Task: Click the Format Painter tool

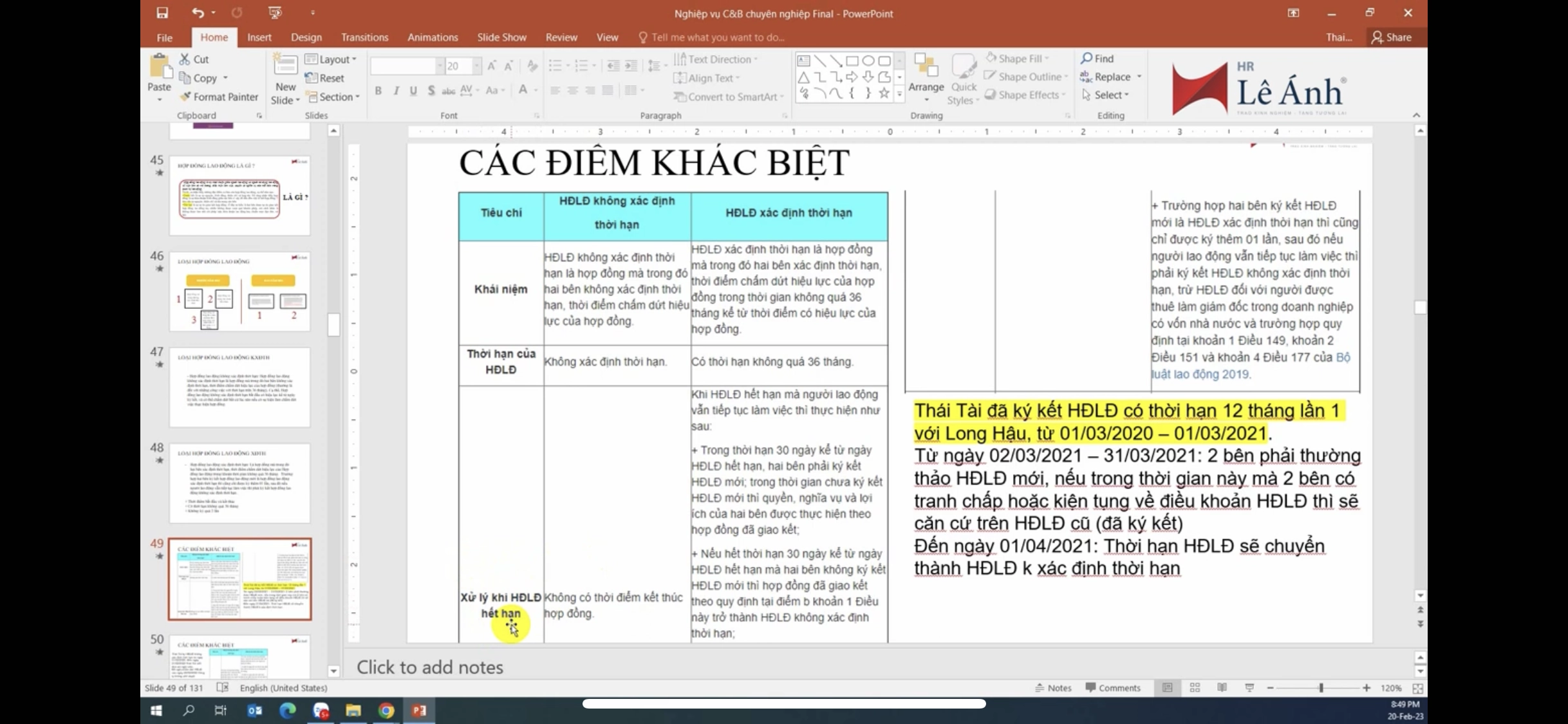Action: pos(219,97)
